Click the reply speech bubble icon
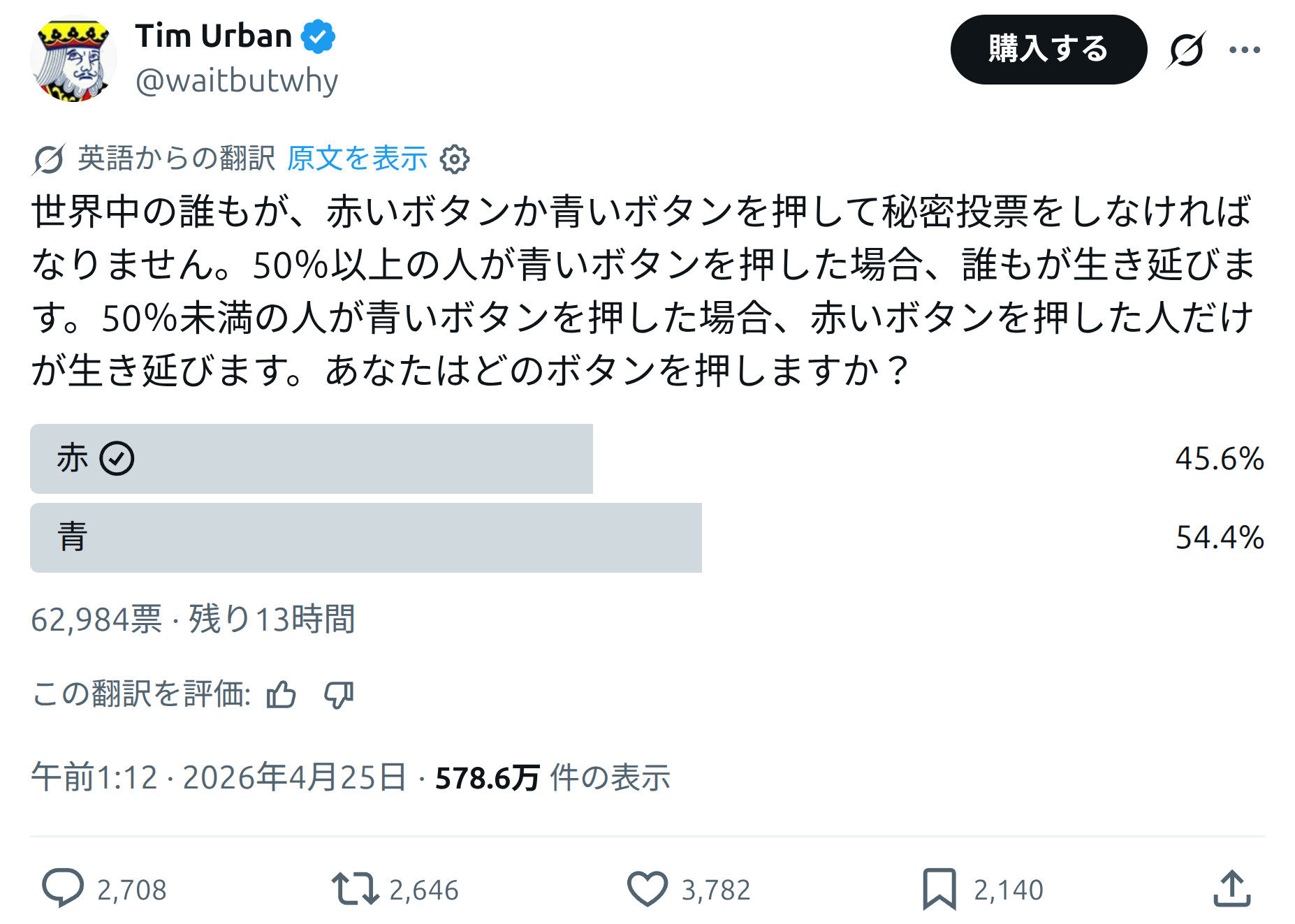 pyautogui.click(x=63, y=888)
